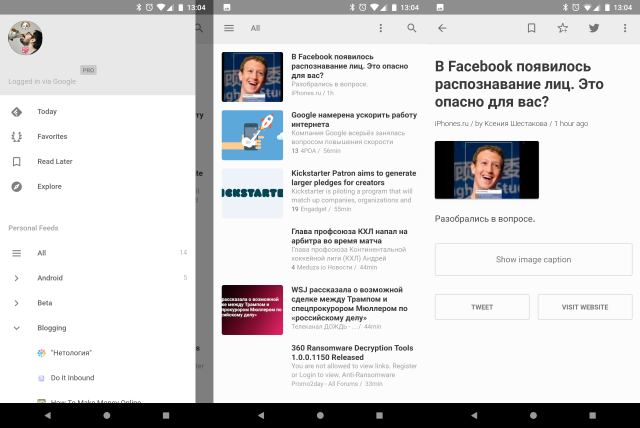Tap the iPhones.ru byline text
The image size is (640, 428).
coord(511,123)
